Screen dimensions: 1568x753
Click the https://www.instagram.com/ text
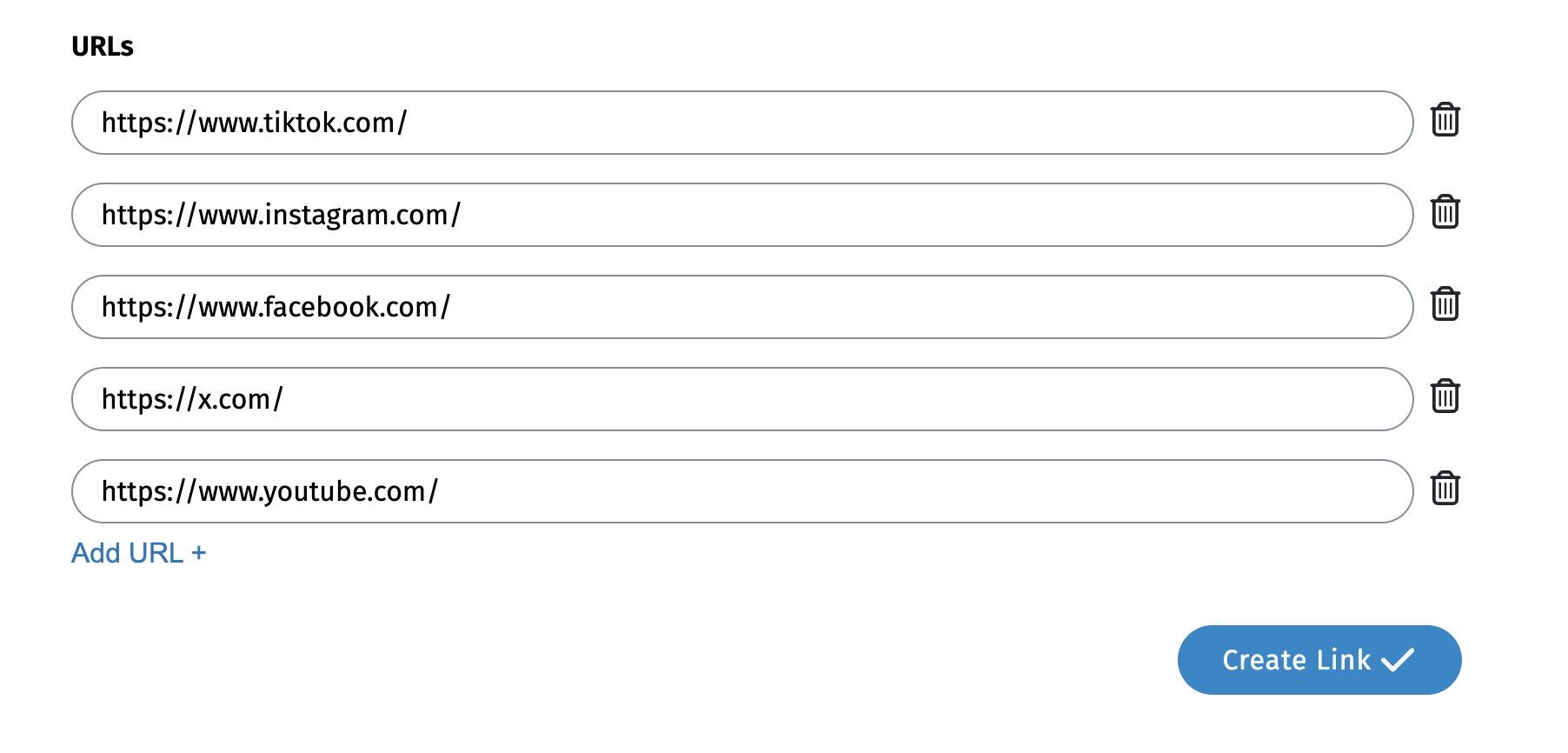pyautogui.click(x=281, y=215)
